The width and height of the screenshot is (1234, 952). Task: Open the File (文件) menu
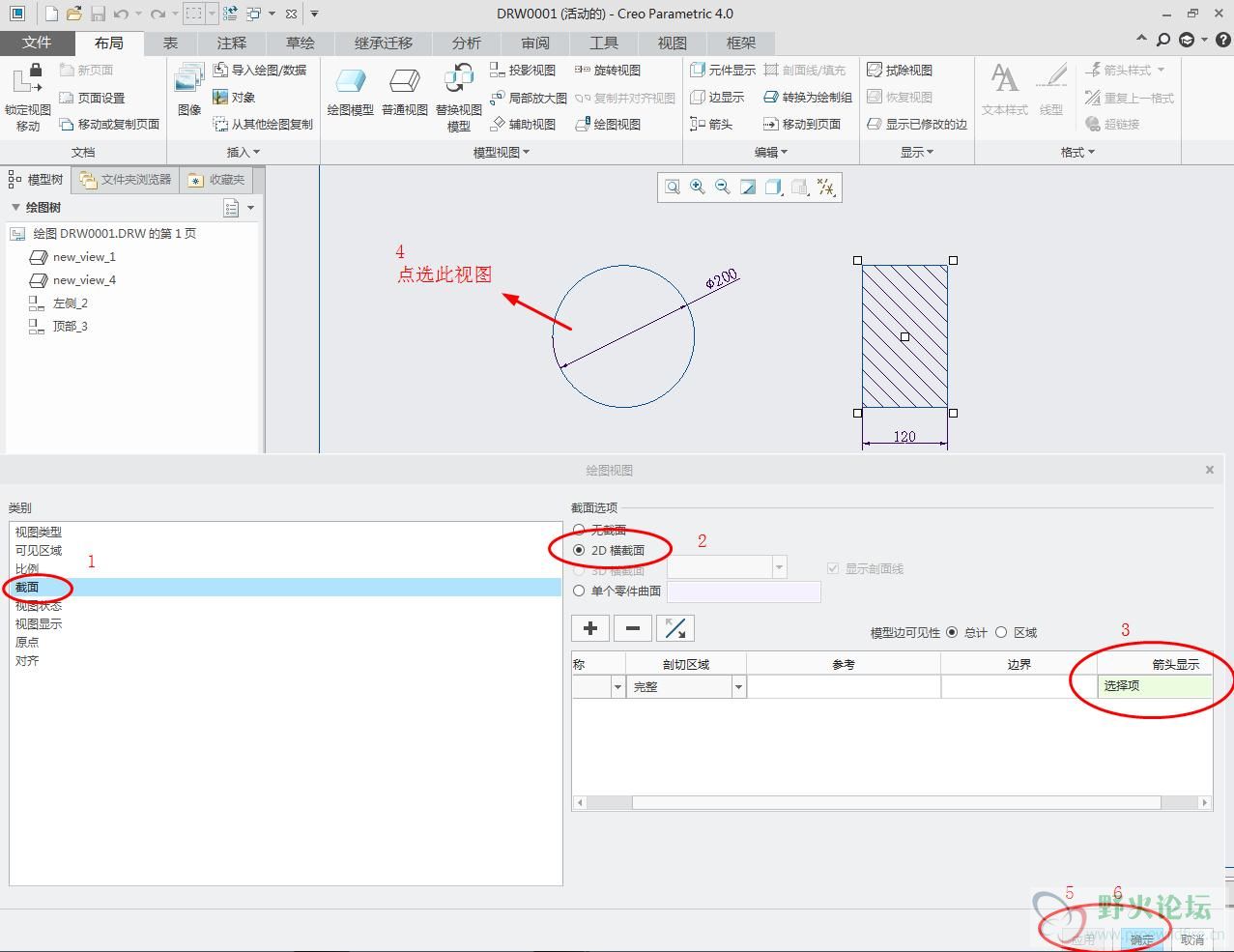(37, 43)
